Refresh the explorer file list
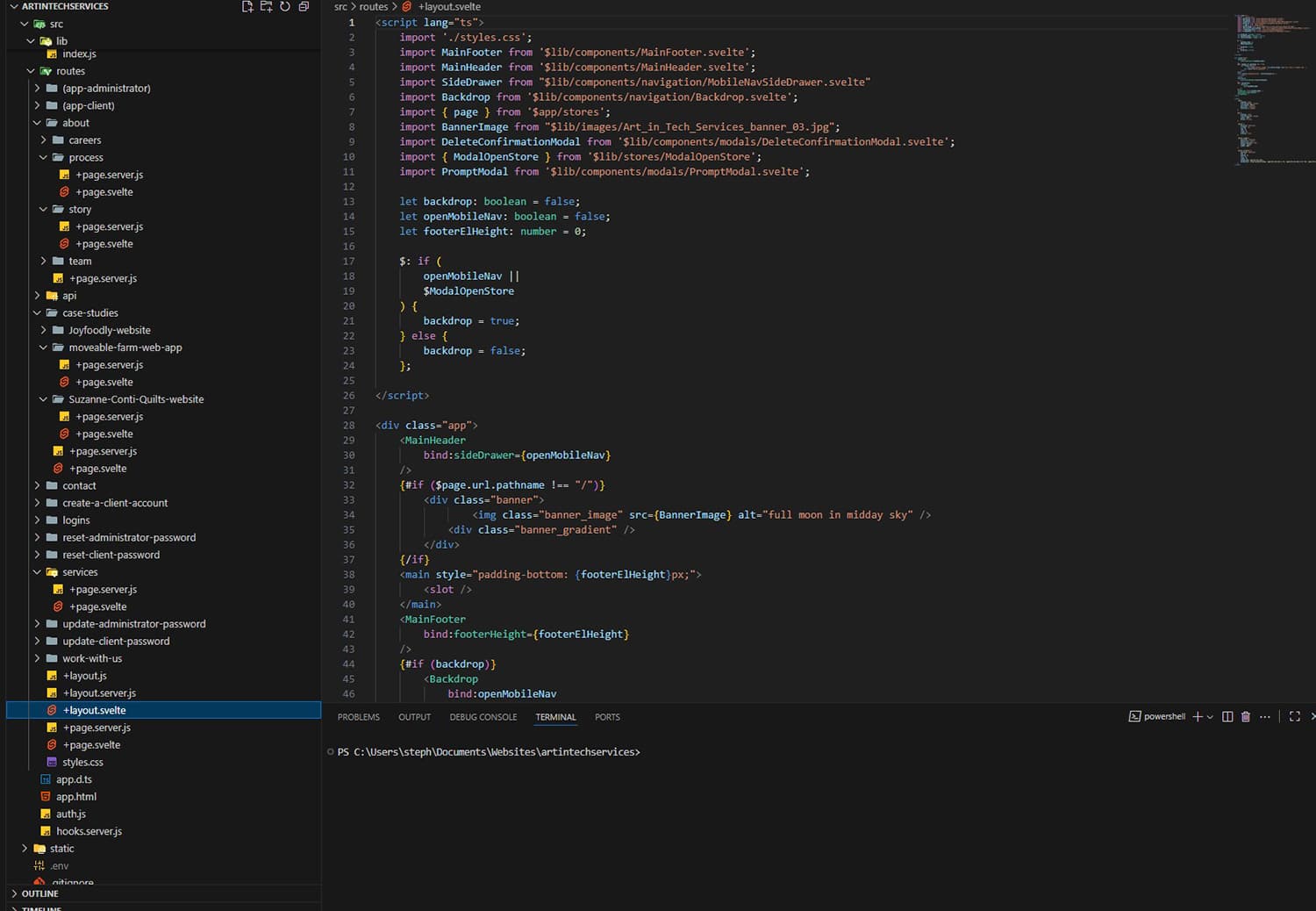Viewport: 1316px width, 911px height. point(284,6)
